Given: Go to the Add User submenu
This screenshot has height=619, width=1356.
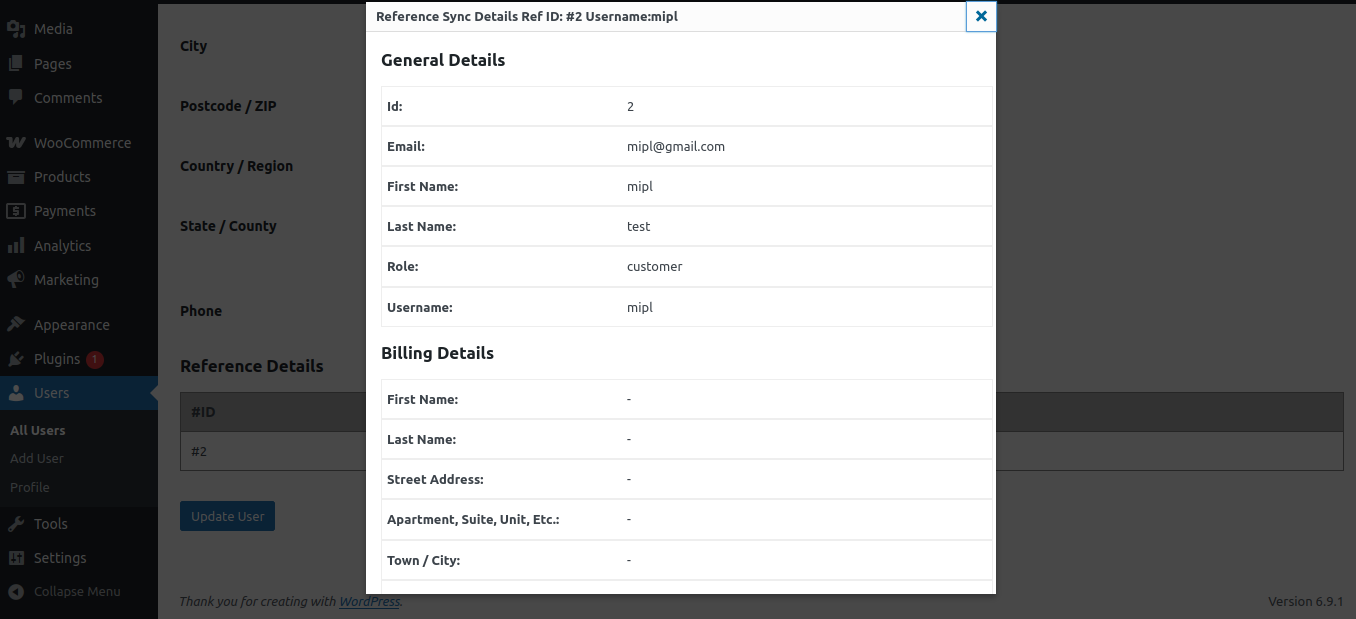Looking at the screenshot, I should click(37, 458).
